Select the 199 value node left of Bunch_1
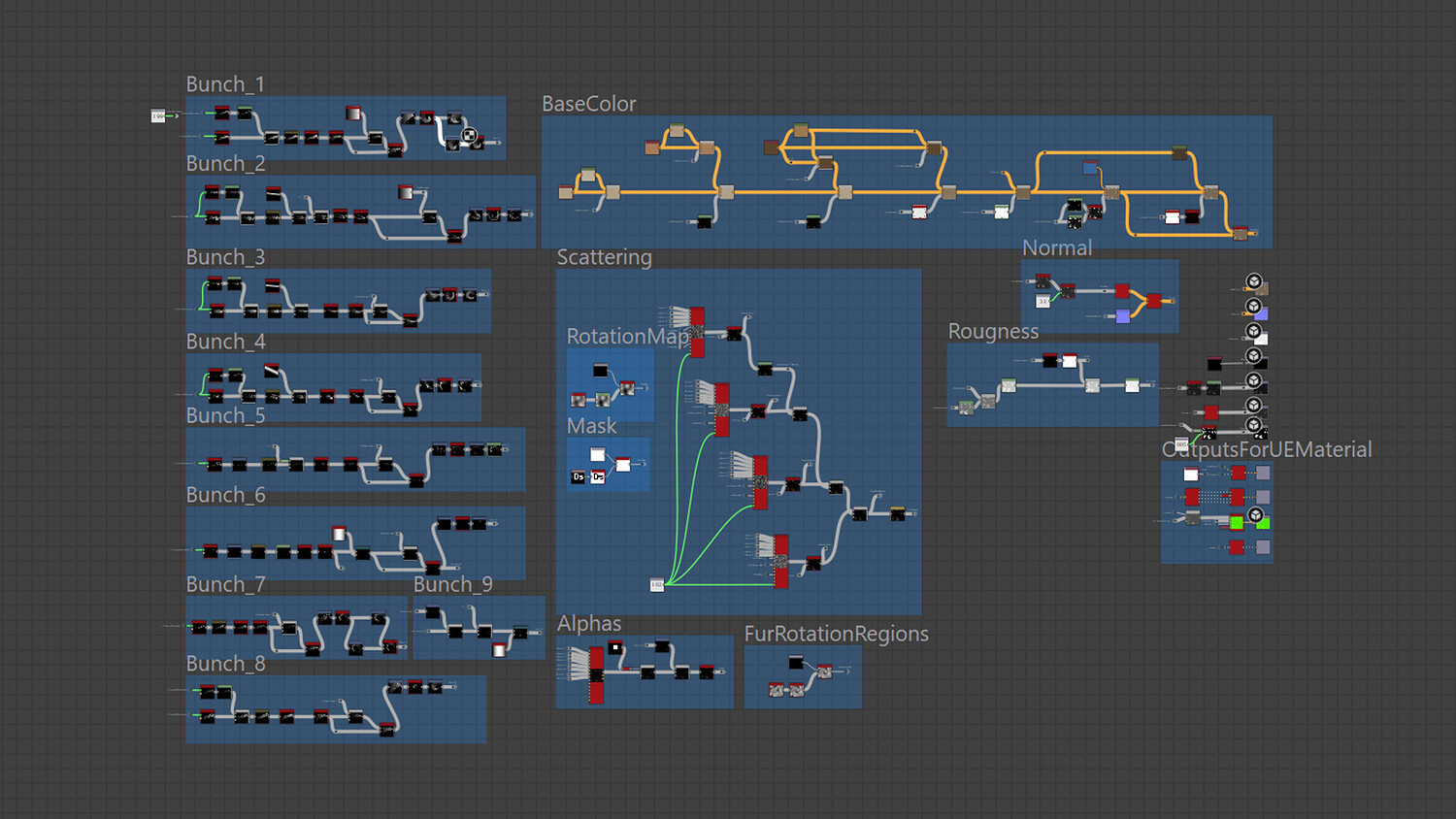 (x=158, y=116)
